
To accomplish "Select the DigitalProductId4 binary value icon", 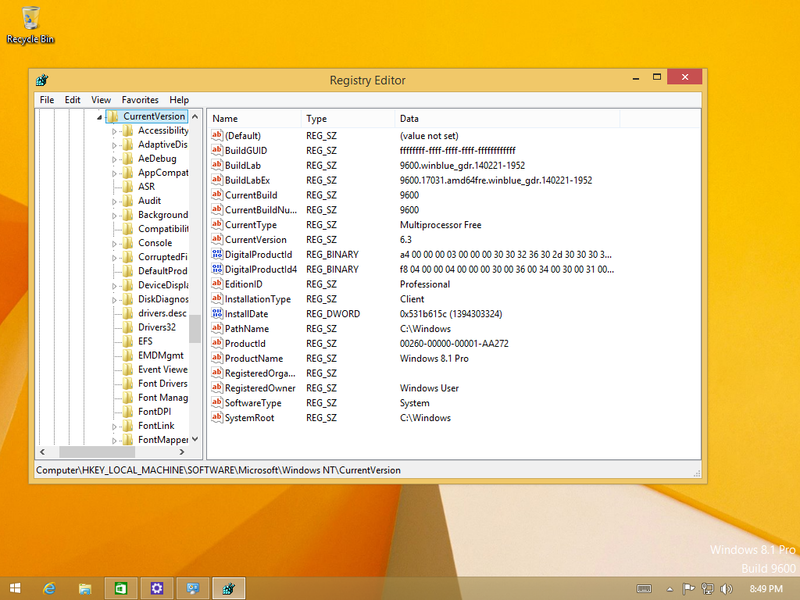I will click(217, 269).
